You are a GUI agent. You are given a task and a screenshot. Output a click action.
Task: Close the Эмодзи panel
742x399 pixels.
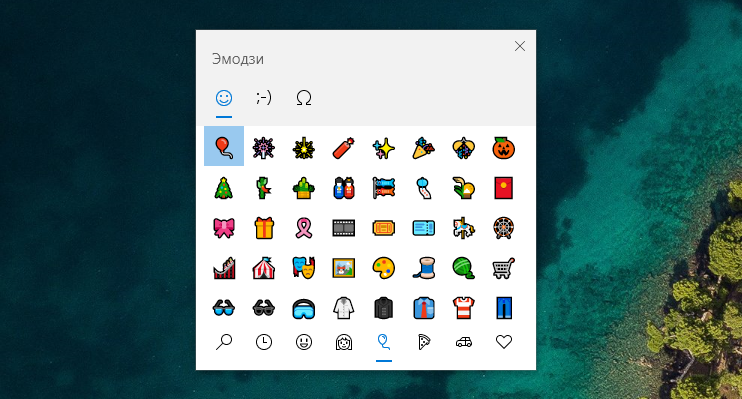coord(520,46)
